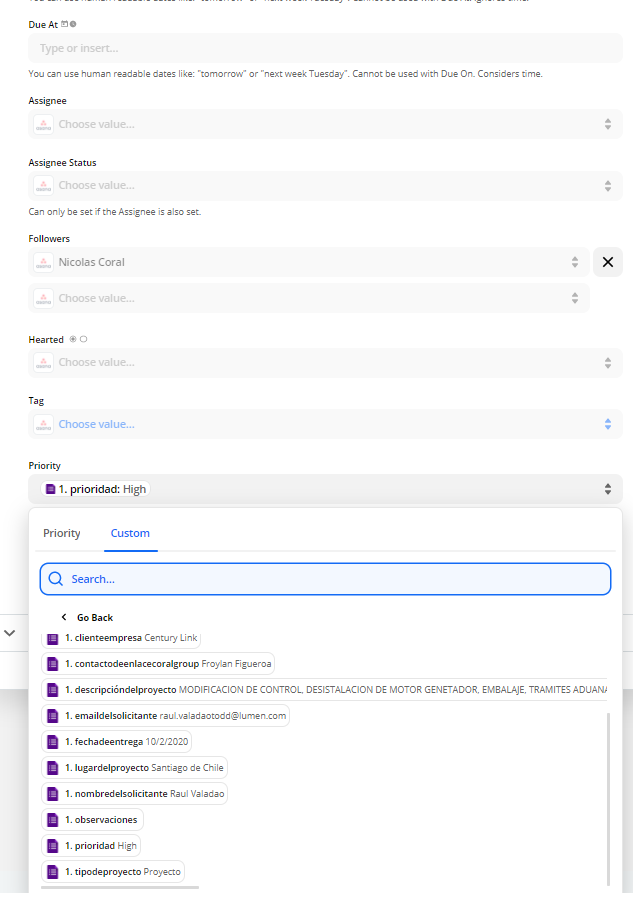Choose the emaildelsolicitante field value
Screen dimensions: 633x899
[167, 716]
